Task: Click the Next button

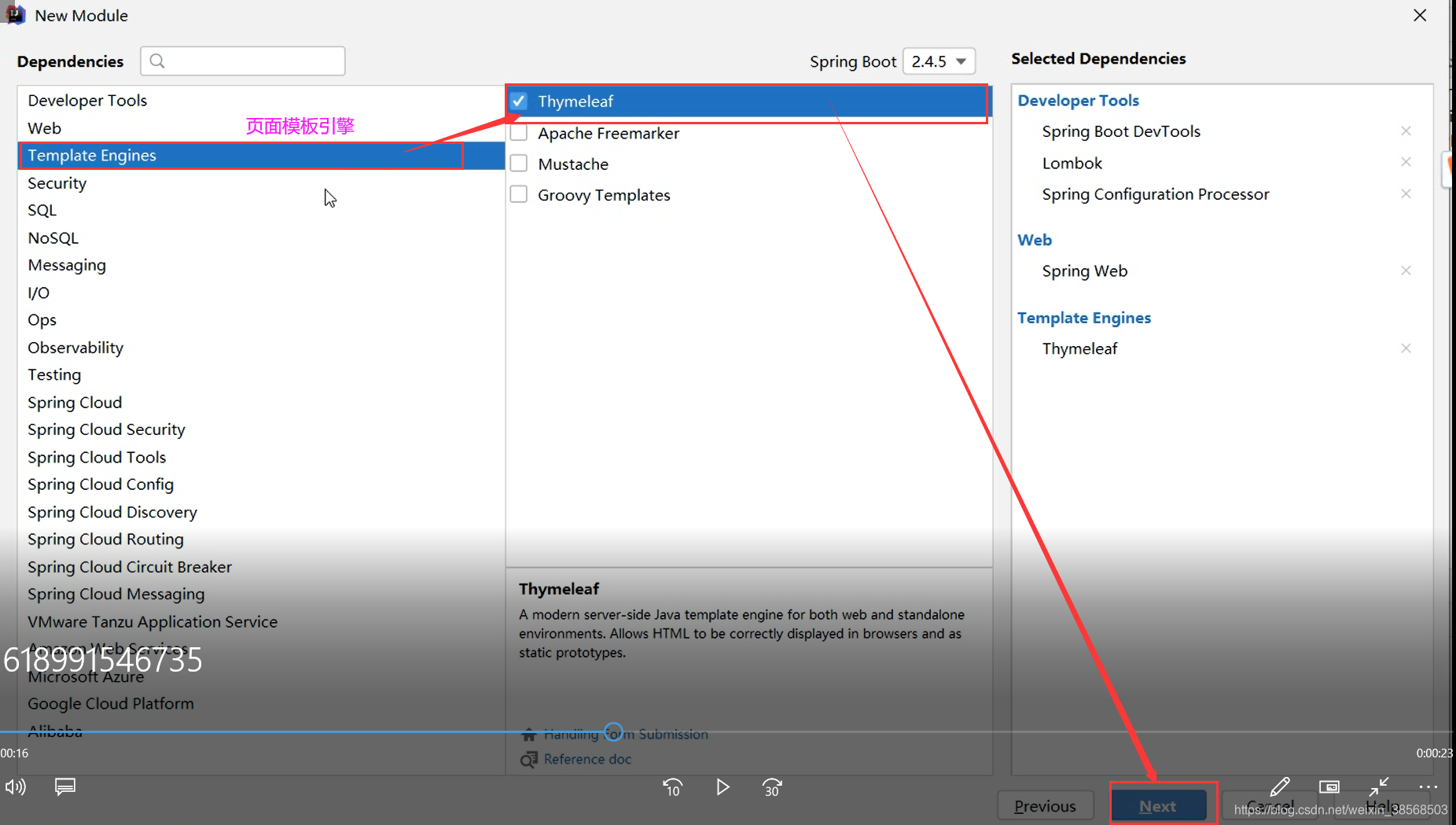Action: click(x=1158, y=806)
